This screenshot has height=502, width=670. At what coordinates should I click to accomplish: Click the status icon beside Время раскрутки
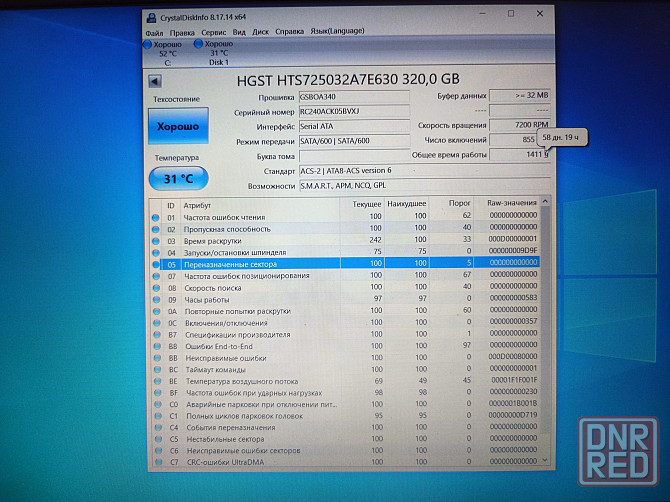[x=155, y=240]
